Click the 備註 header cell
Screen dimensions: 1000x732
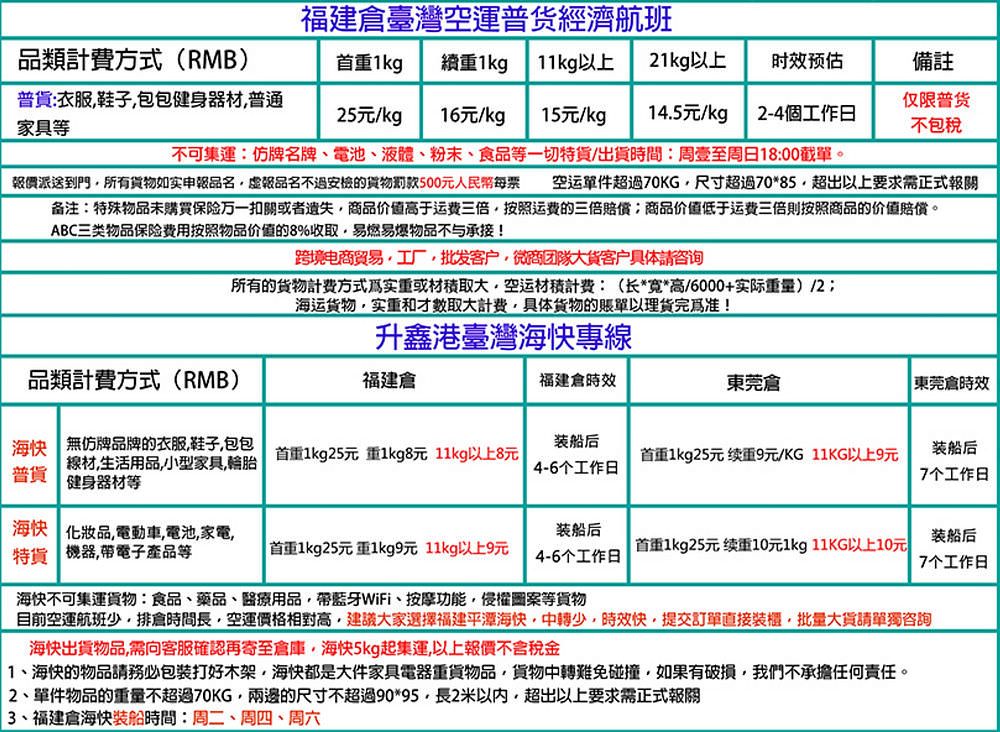pyautogui.click(x=933, y=61)
